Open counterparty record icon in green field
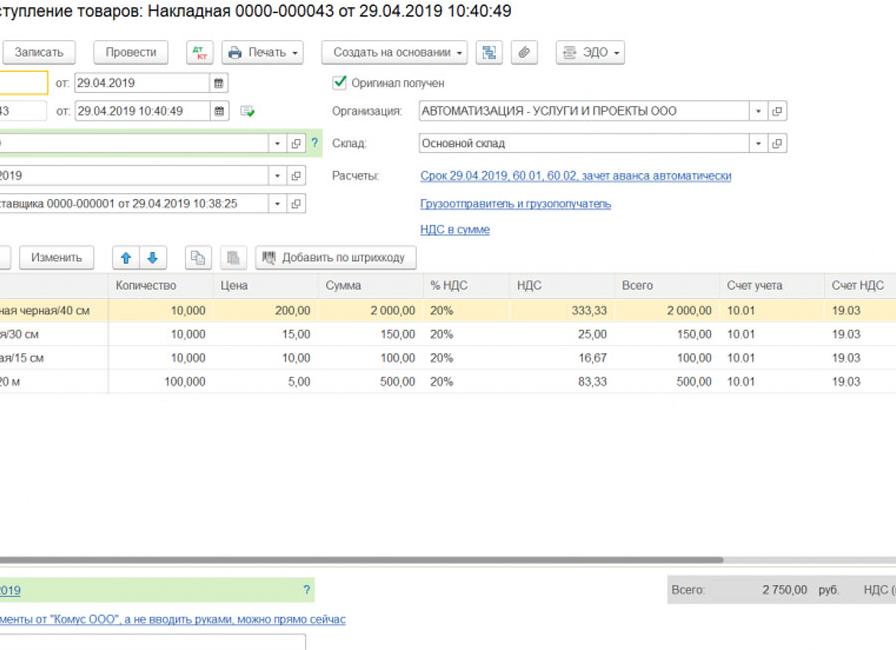This screenshot has height=650, width=896. 296,143
